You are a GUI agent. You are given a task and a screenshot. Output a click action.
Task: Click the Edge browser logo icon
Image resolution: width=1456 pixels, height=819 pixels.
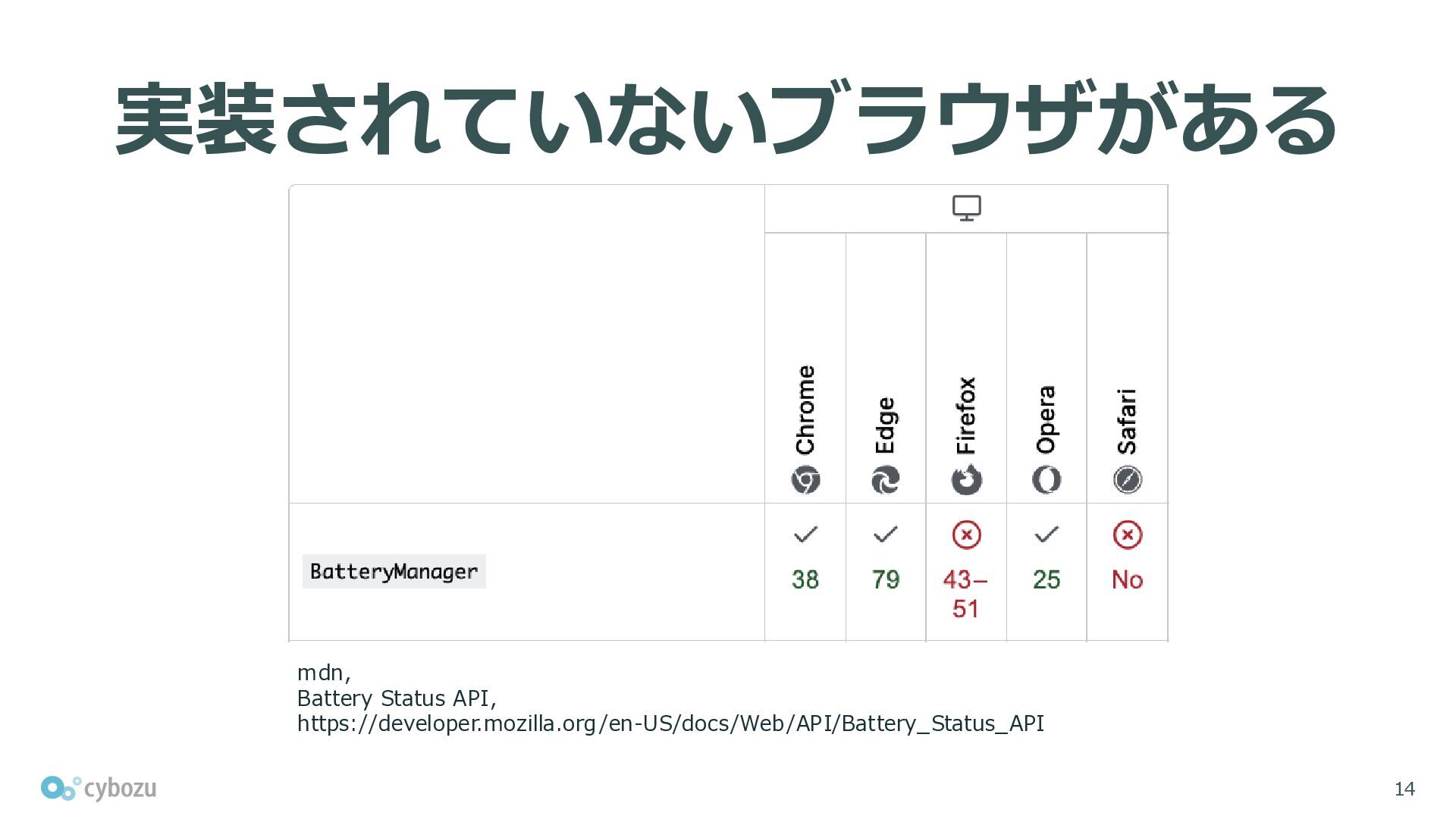click(886, 480)
